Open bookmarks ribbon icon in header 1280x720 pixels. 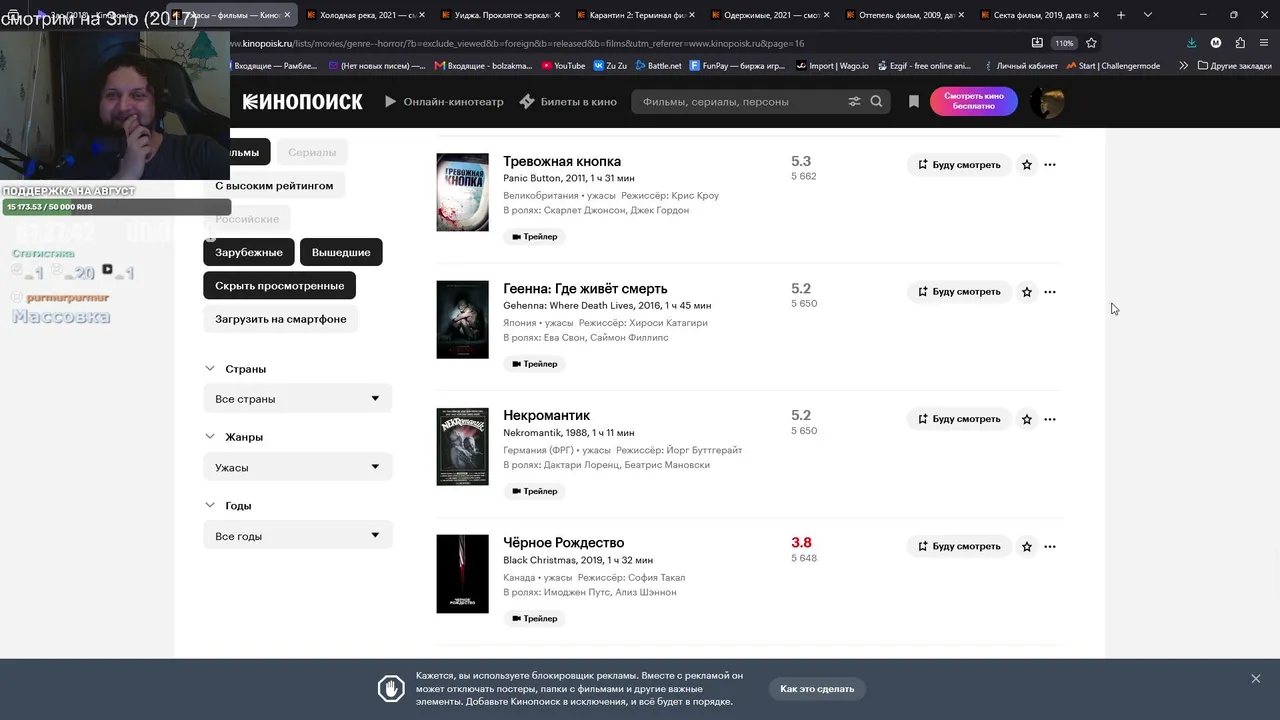[x=913, y=102]
